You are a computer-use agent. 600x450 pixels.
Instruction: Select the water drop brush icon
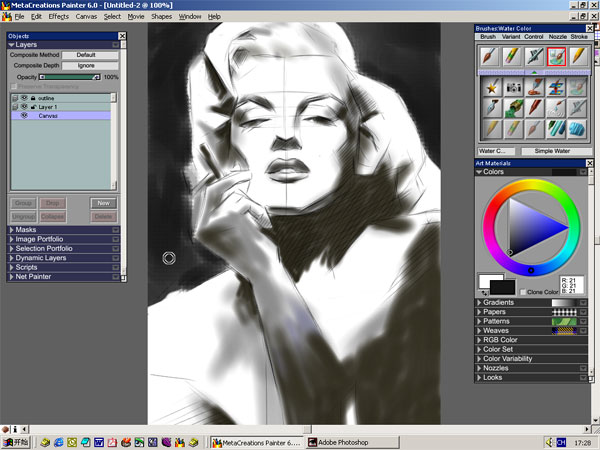pyautogui.click(x=556, y=108)
